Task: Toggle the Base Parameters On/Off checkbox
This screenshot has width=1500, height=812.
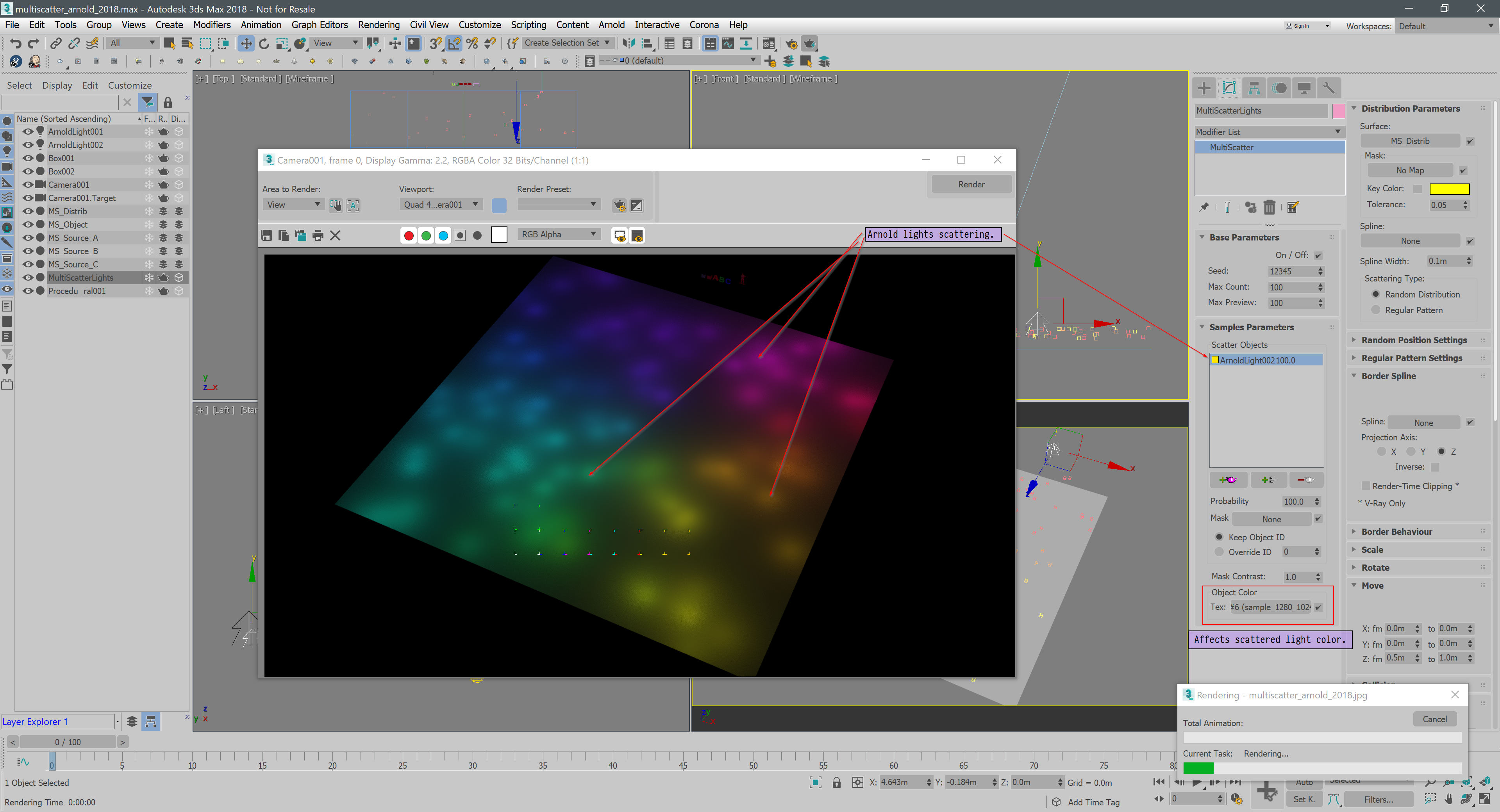Action: click(1318, 256)
